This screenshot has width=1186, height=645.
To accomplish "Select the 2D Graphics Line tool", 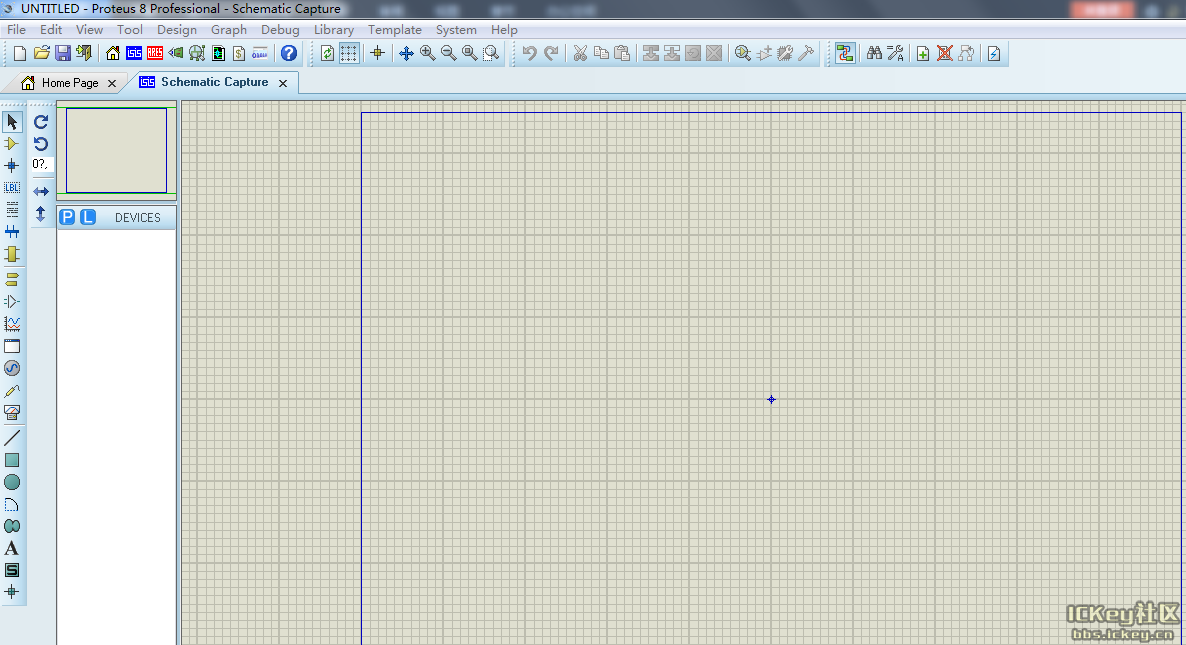I will 12,438.
